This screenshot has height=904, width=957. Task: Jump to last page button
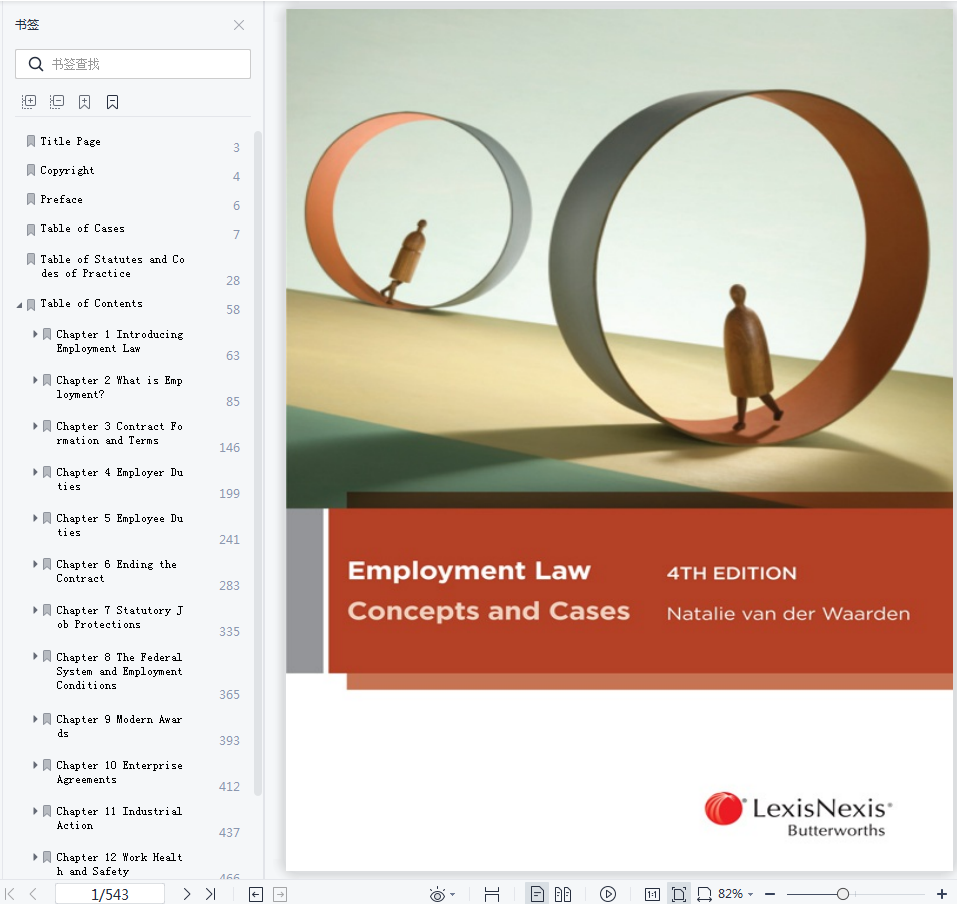[211, 894]
